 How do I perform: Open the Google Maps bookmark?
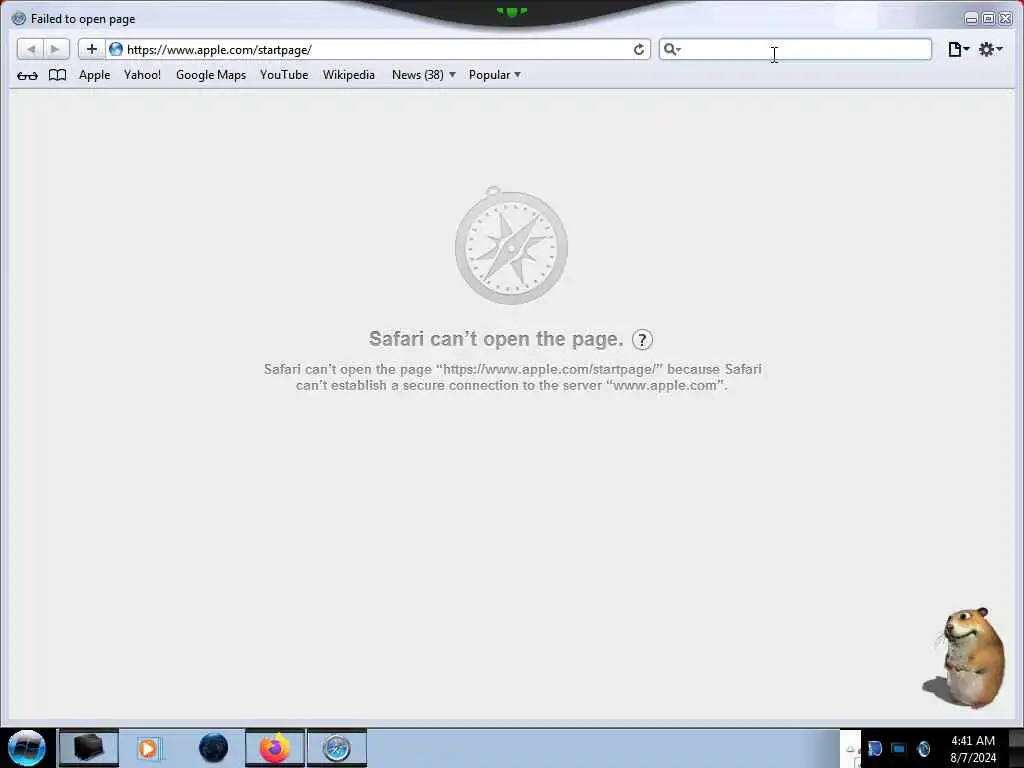coord(211,74)
